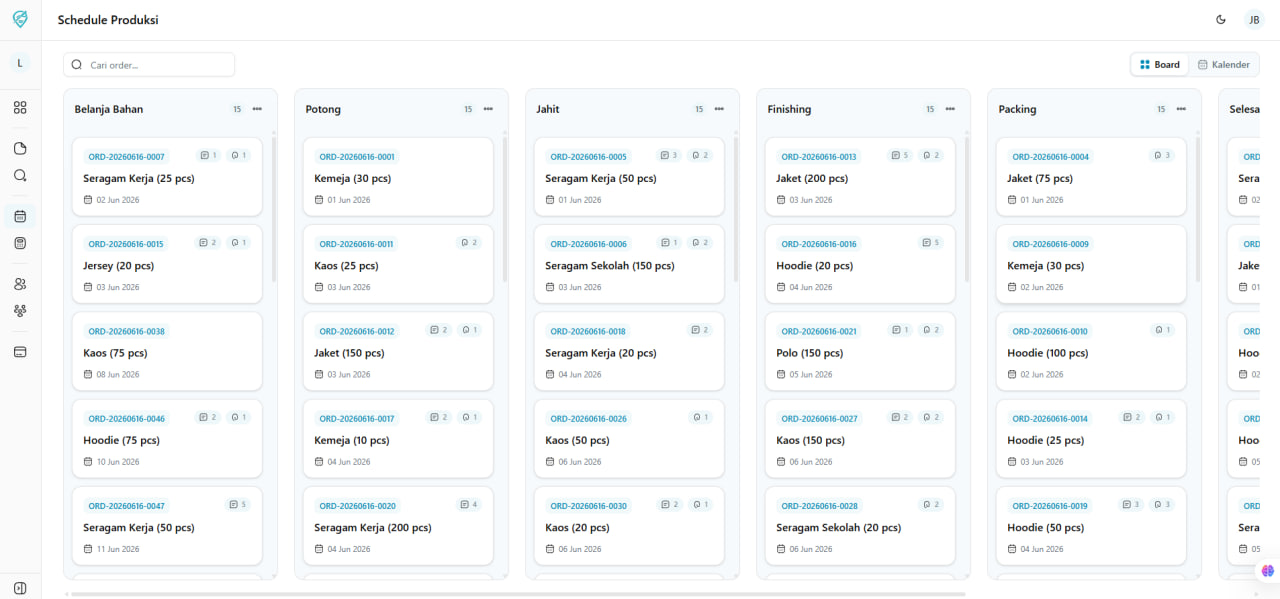
Task: Open the Polo (150 pcs) card
Action: coord(860,351)
